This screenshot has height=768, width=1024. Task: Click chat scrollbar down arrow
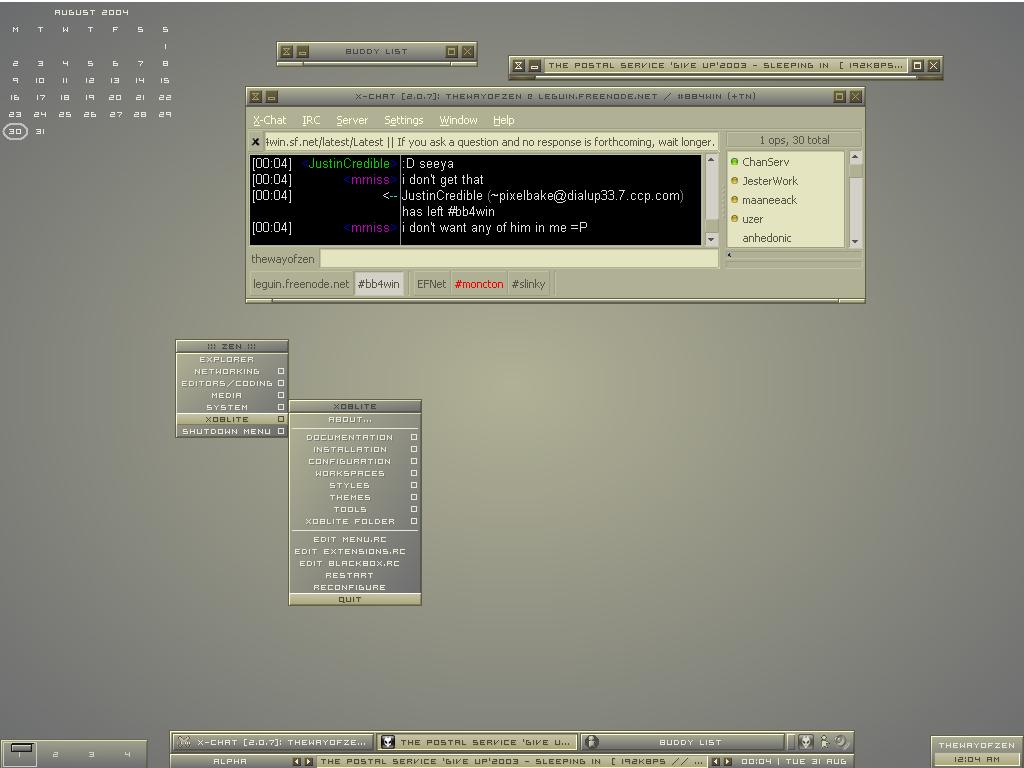pyautogui.click(x=711, y=240)
